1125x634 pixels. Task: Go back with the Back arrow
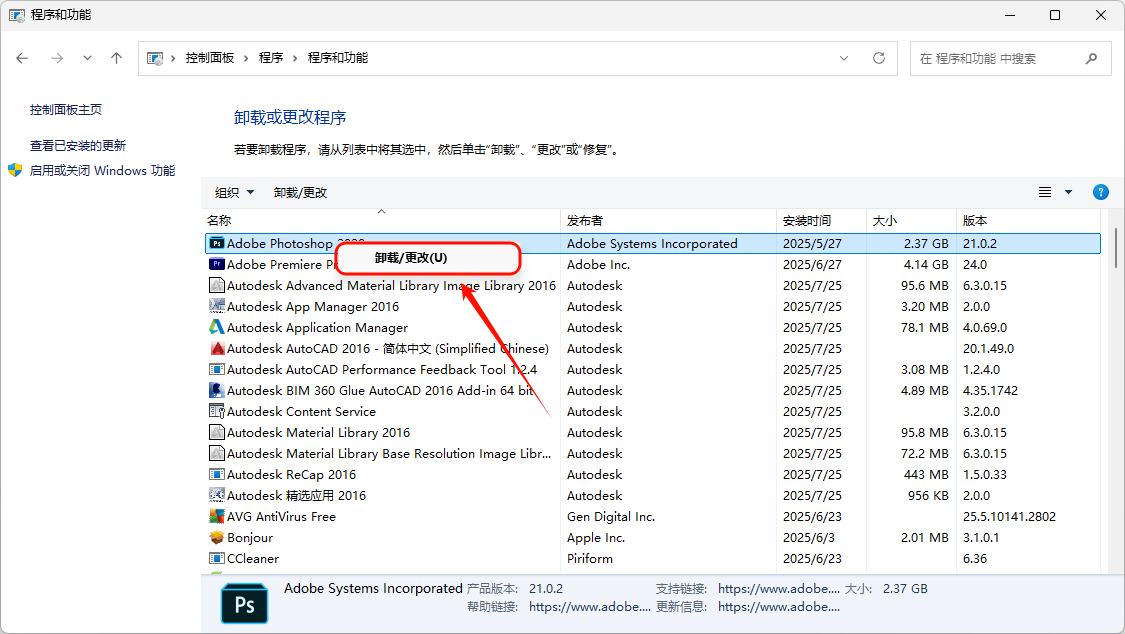(x=22, y=58)
